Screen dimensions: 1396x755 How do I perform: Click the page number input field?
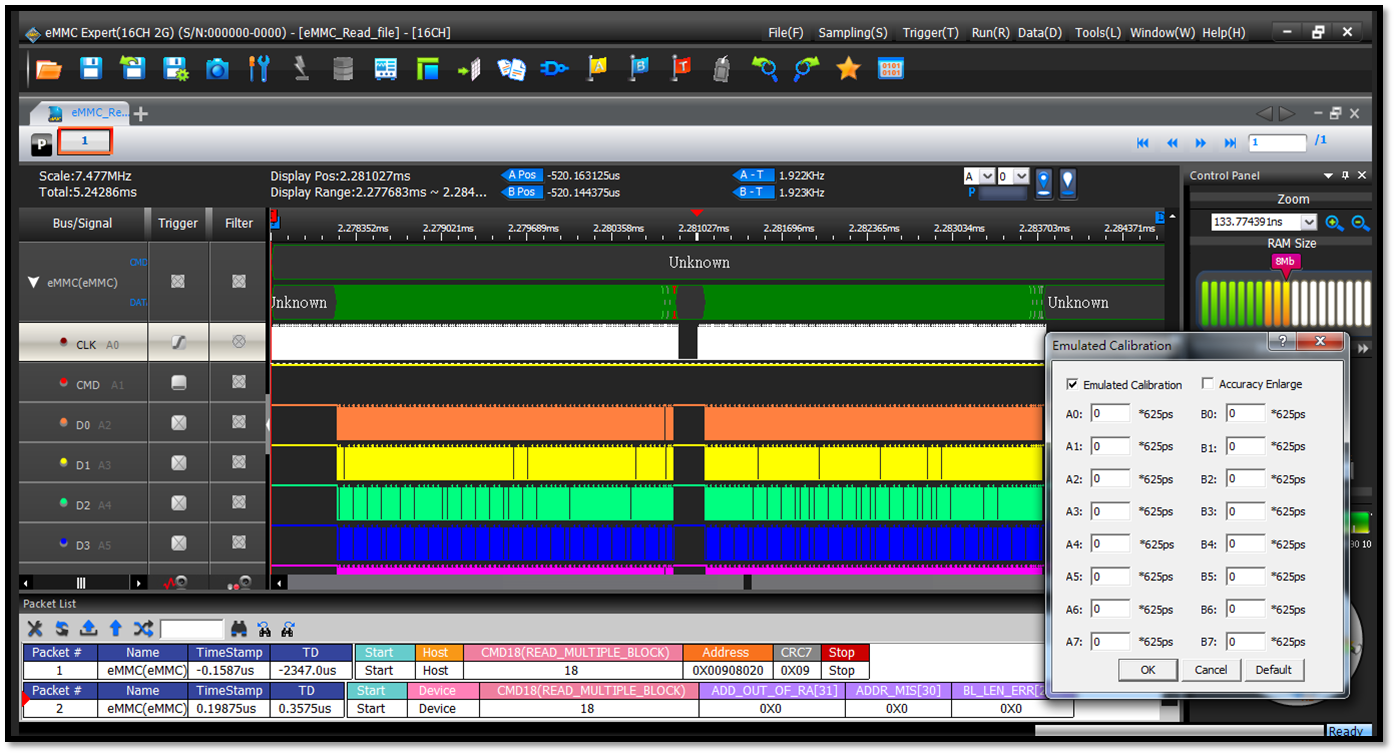click(1277, 143)
